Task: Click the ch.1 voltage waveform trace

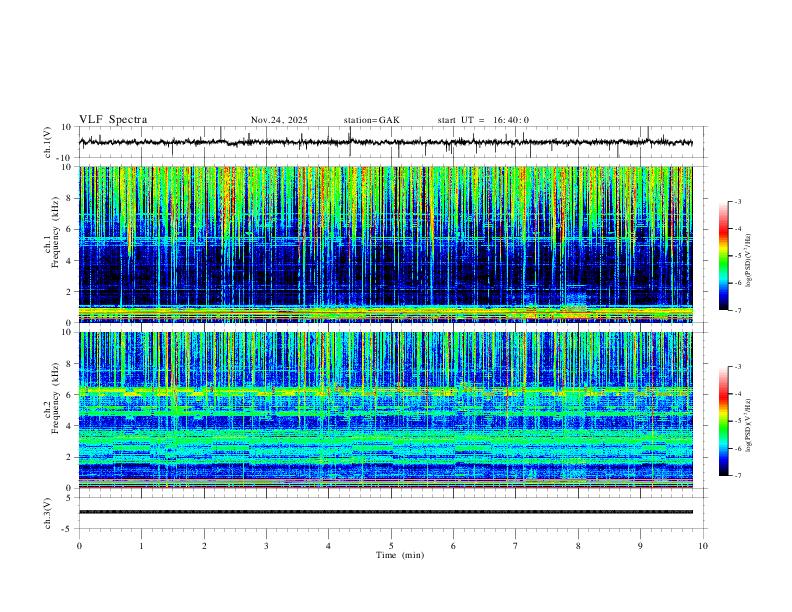Action: click(x=385, y=142)
